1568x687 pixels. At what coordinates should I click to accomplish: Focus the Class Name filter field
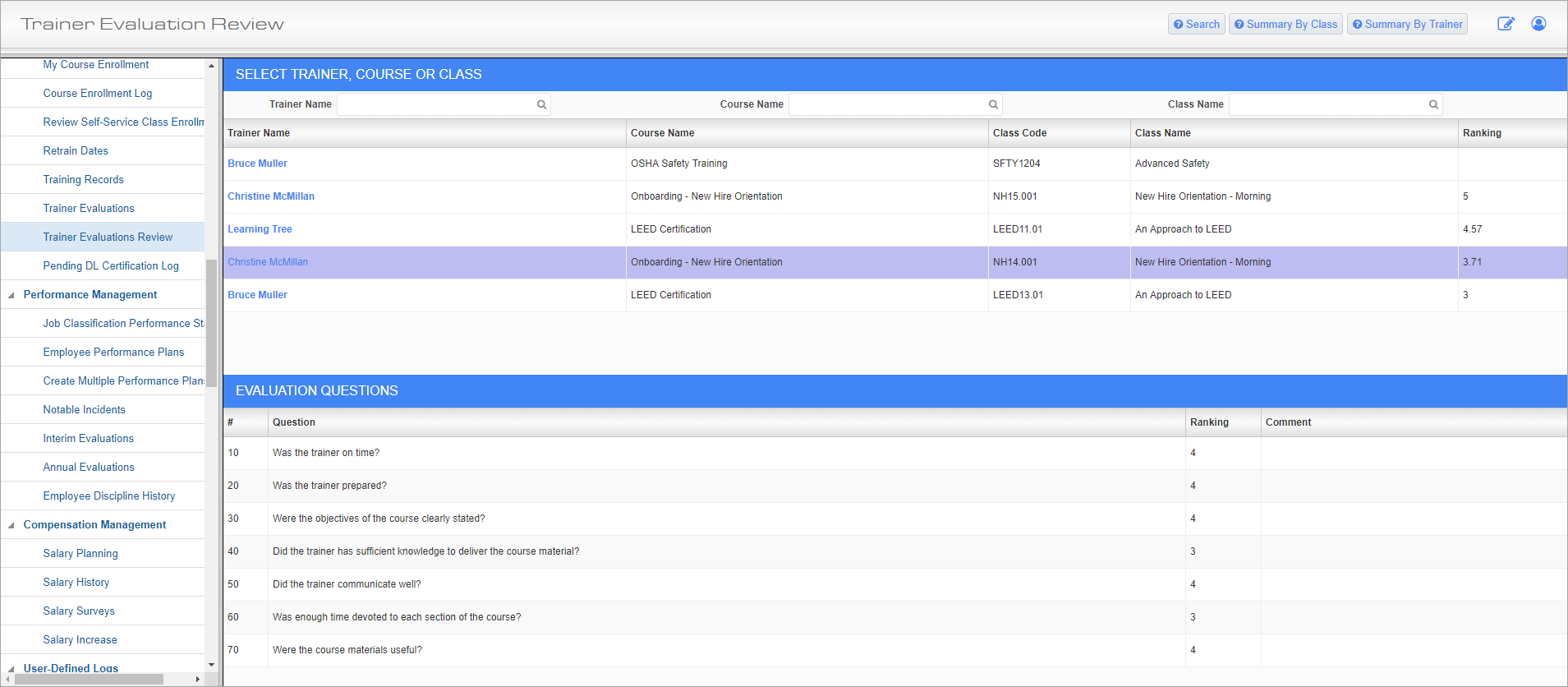click(1336, 104)
